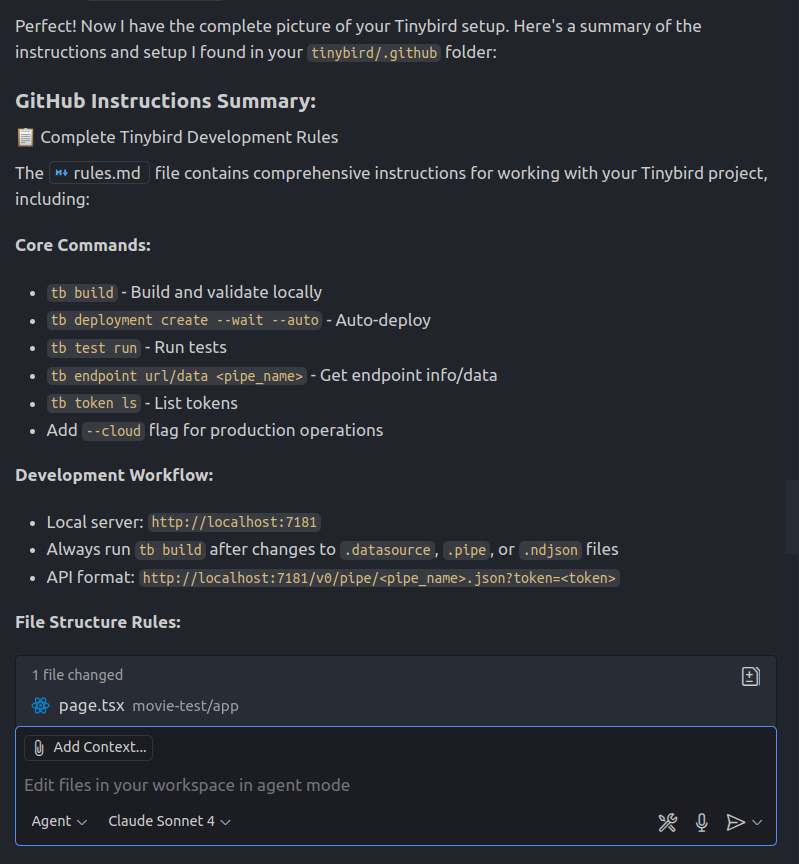This screenshot has width=799, height=864.
Task: Click the review-changes file icon on changed-files card
Action: click(750, 676)
